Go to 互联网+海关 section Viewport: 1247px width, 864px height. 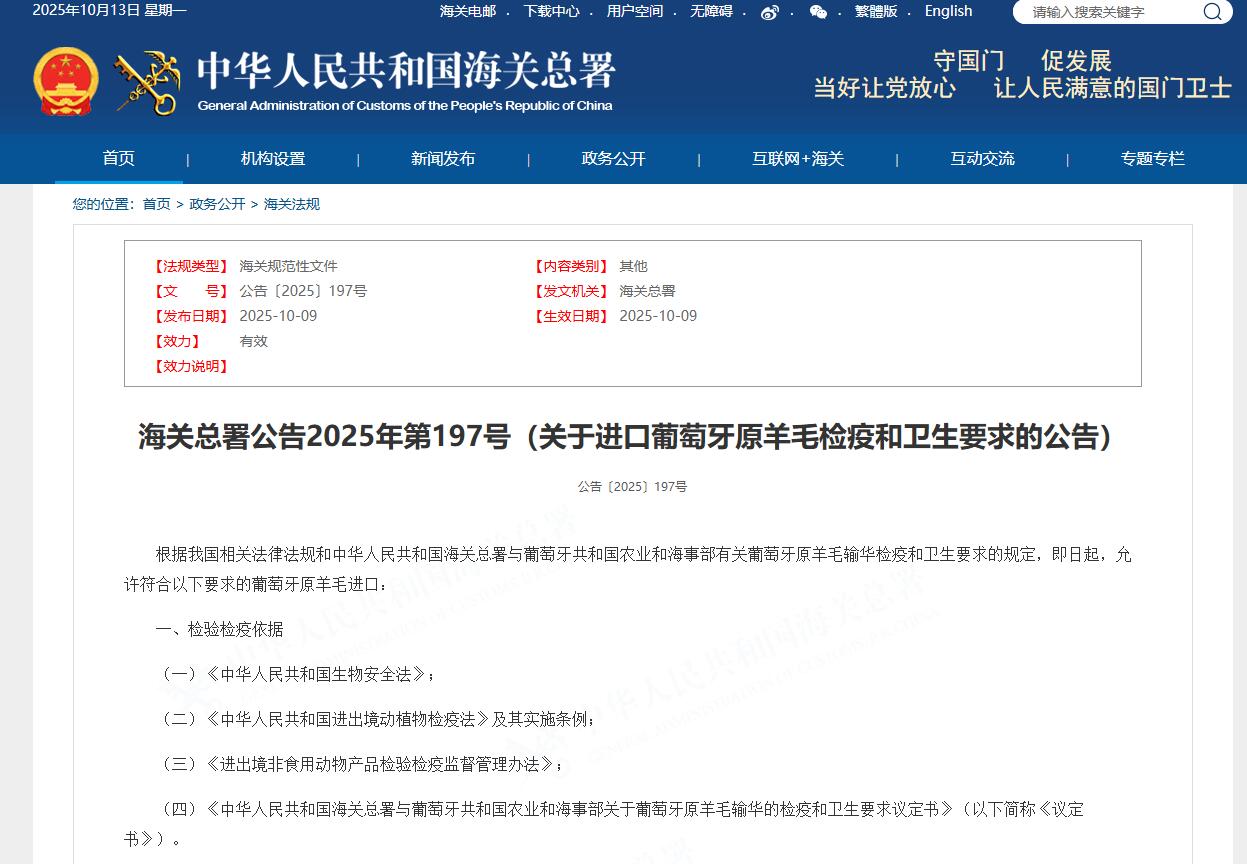pyautogui.click(x=797, y=158)
